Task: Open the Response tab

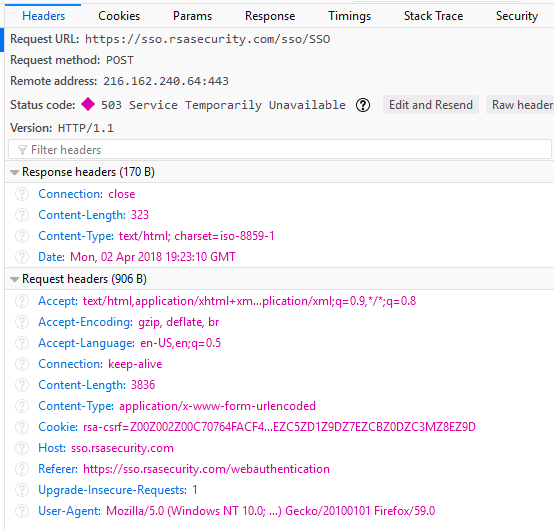Action: [270, 16]
